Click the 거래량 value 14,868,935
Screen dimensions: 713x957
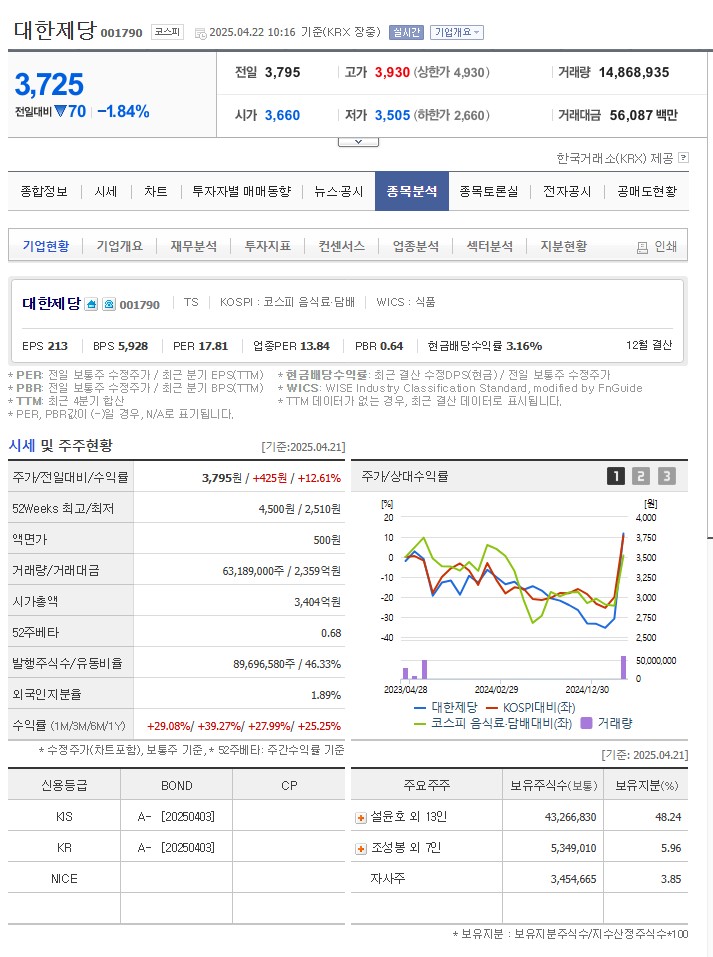634,73
